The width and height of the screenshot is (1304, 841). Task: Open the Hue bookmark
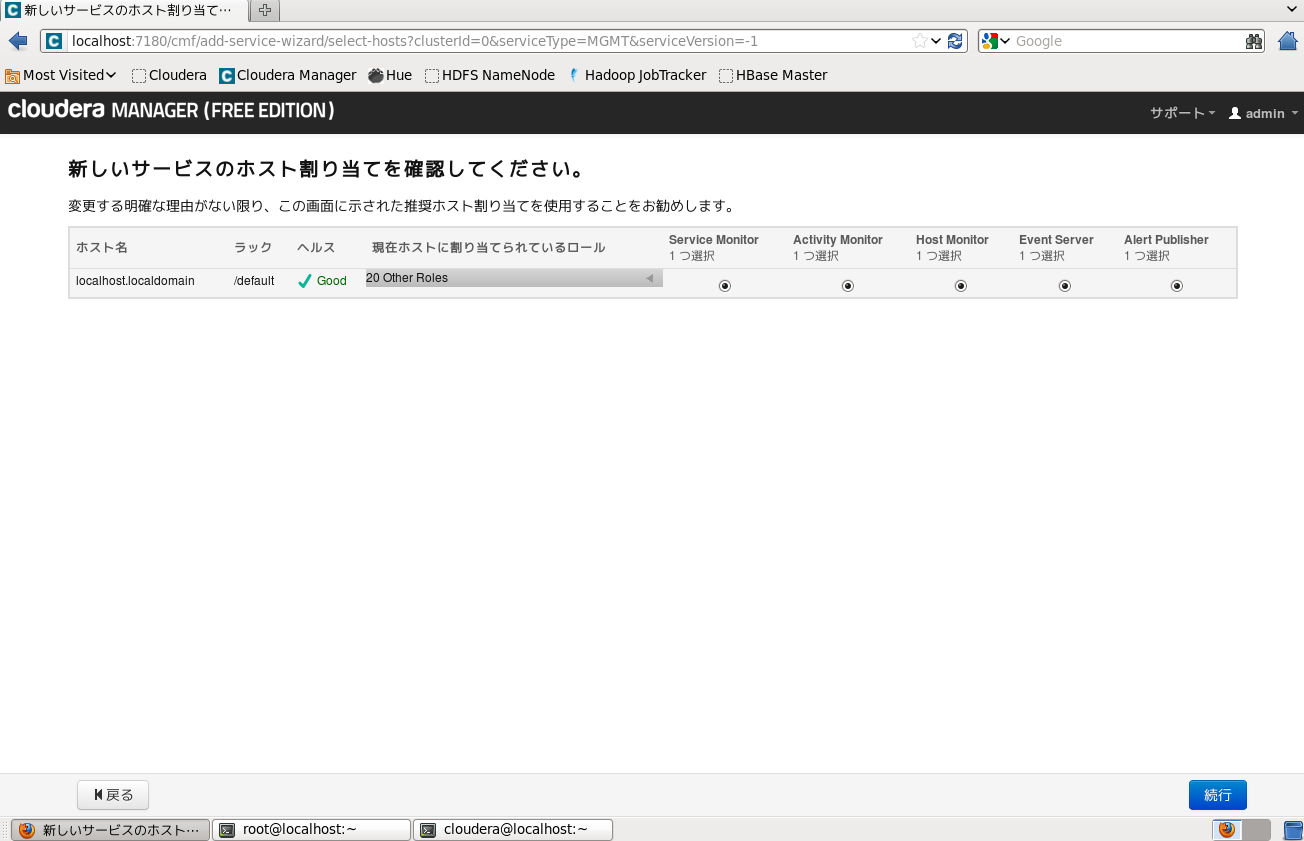pos(390,75)
